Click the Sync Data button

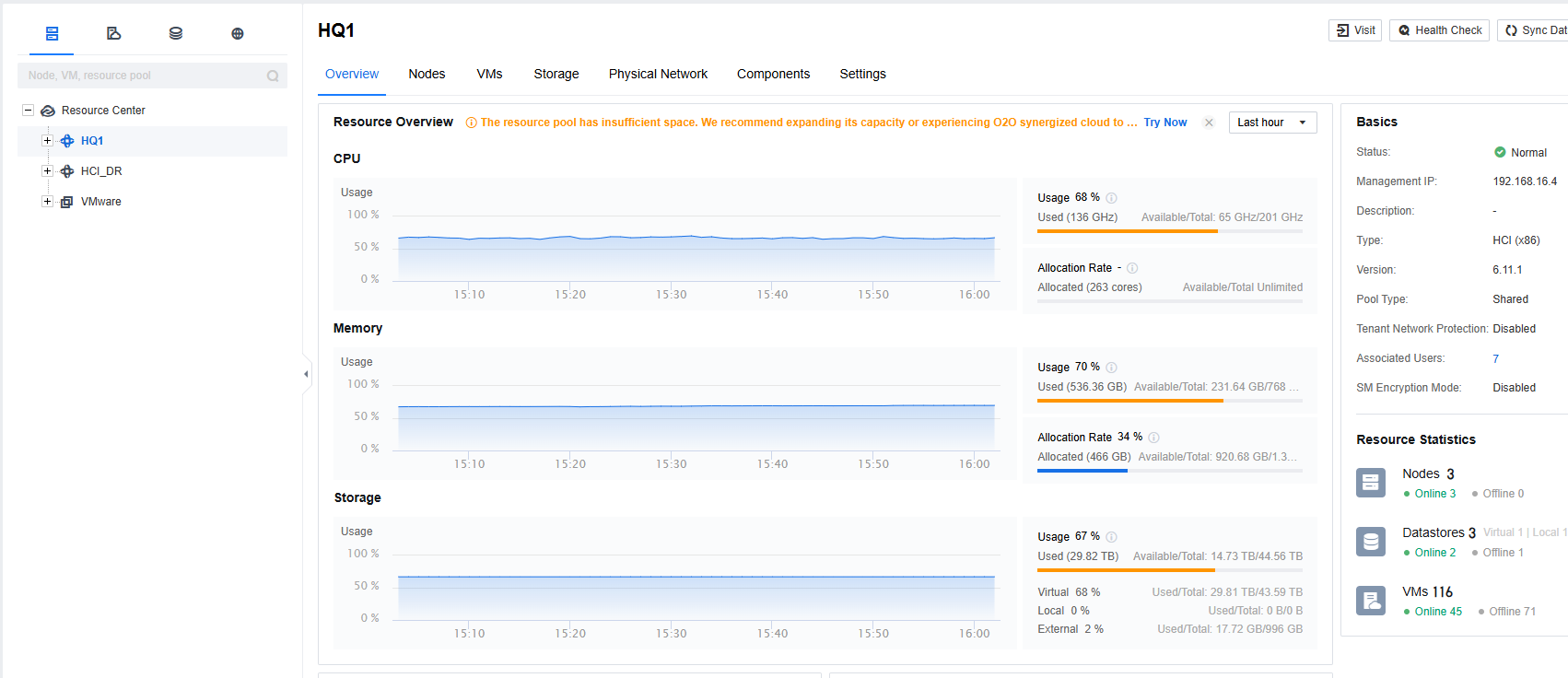[1533, 30]
